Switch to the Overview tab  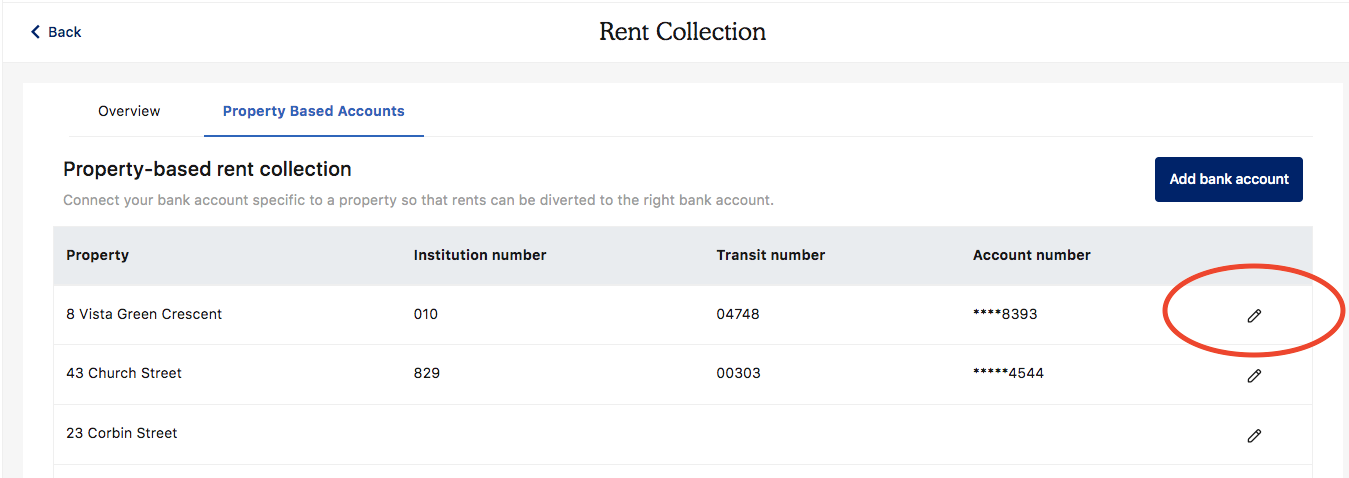pyautogui.click(x=129, y=111)
